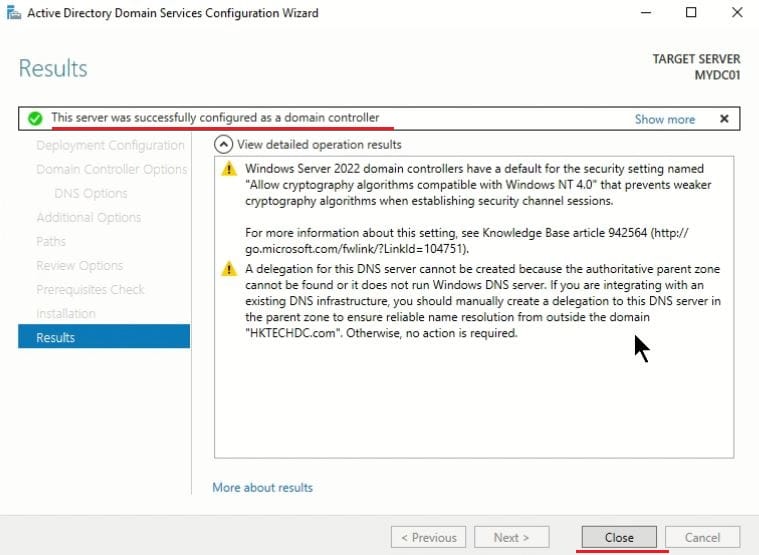The width and height of the screenshot is (759, 555).
Task: Select Results step in sidebar
Action: [x=104, y=337]
